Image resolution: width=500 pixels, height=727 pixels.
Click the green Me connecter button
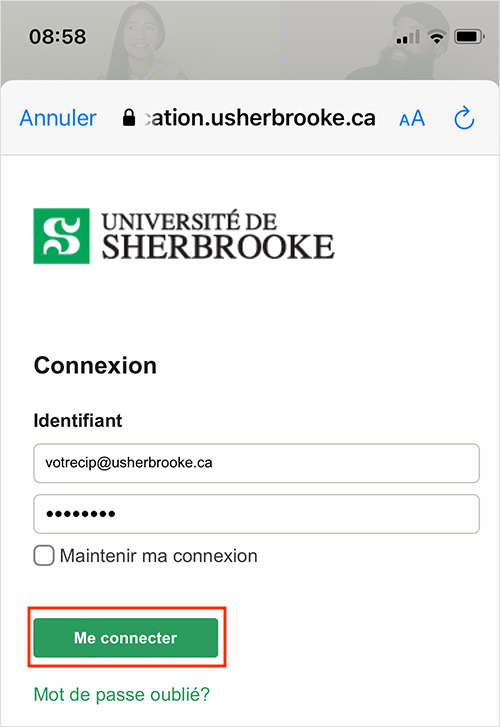tap(126, 638)
